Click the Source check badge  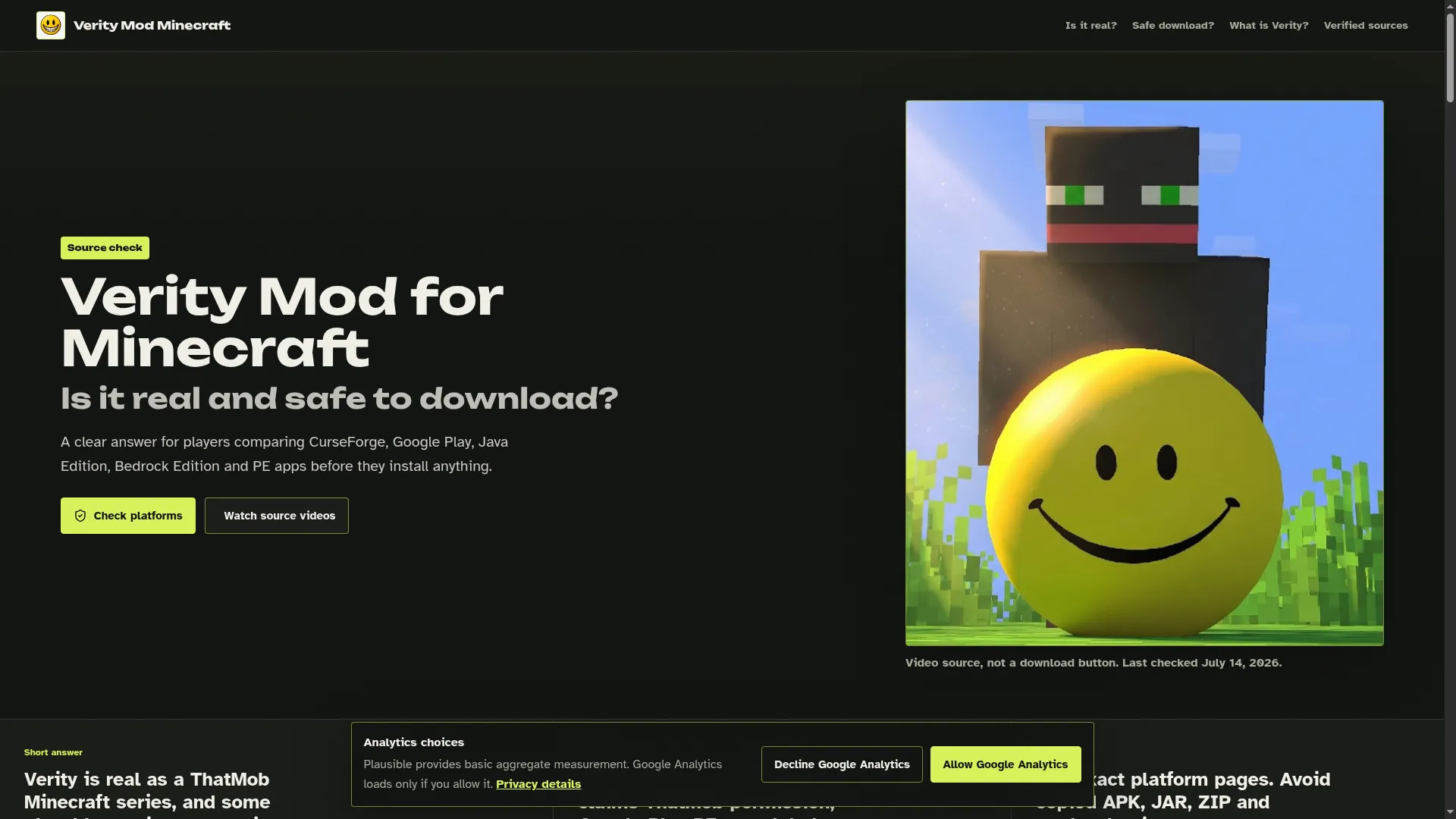105,248
